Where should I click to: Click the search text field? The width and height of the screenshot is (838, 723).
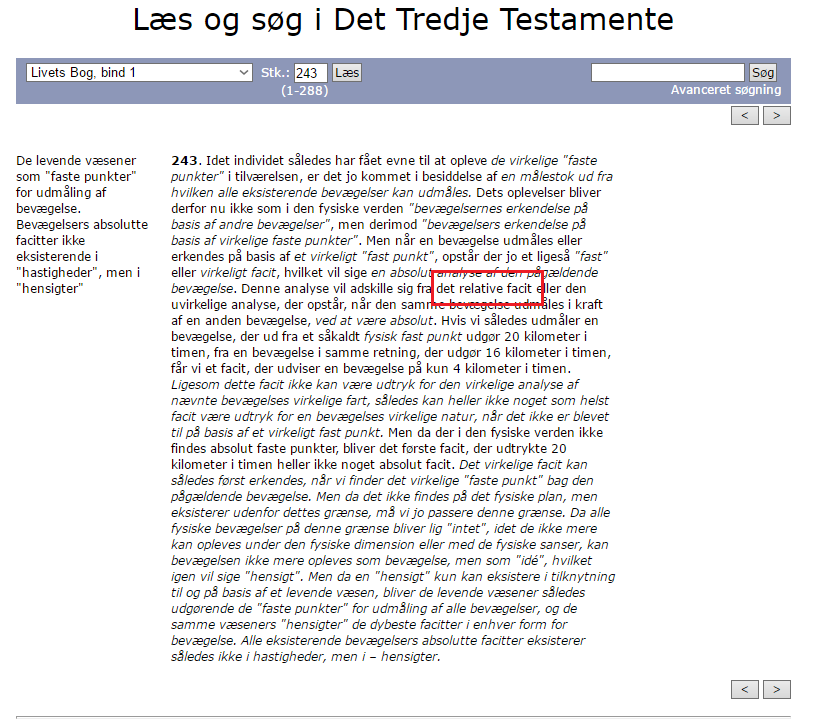pyautogui.click(x=668, y=72)
